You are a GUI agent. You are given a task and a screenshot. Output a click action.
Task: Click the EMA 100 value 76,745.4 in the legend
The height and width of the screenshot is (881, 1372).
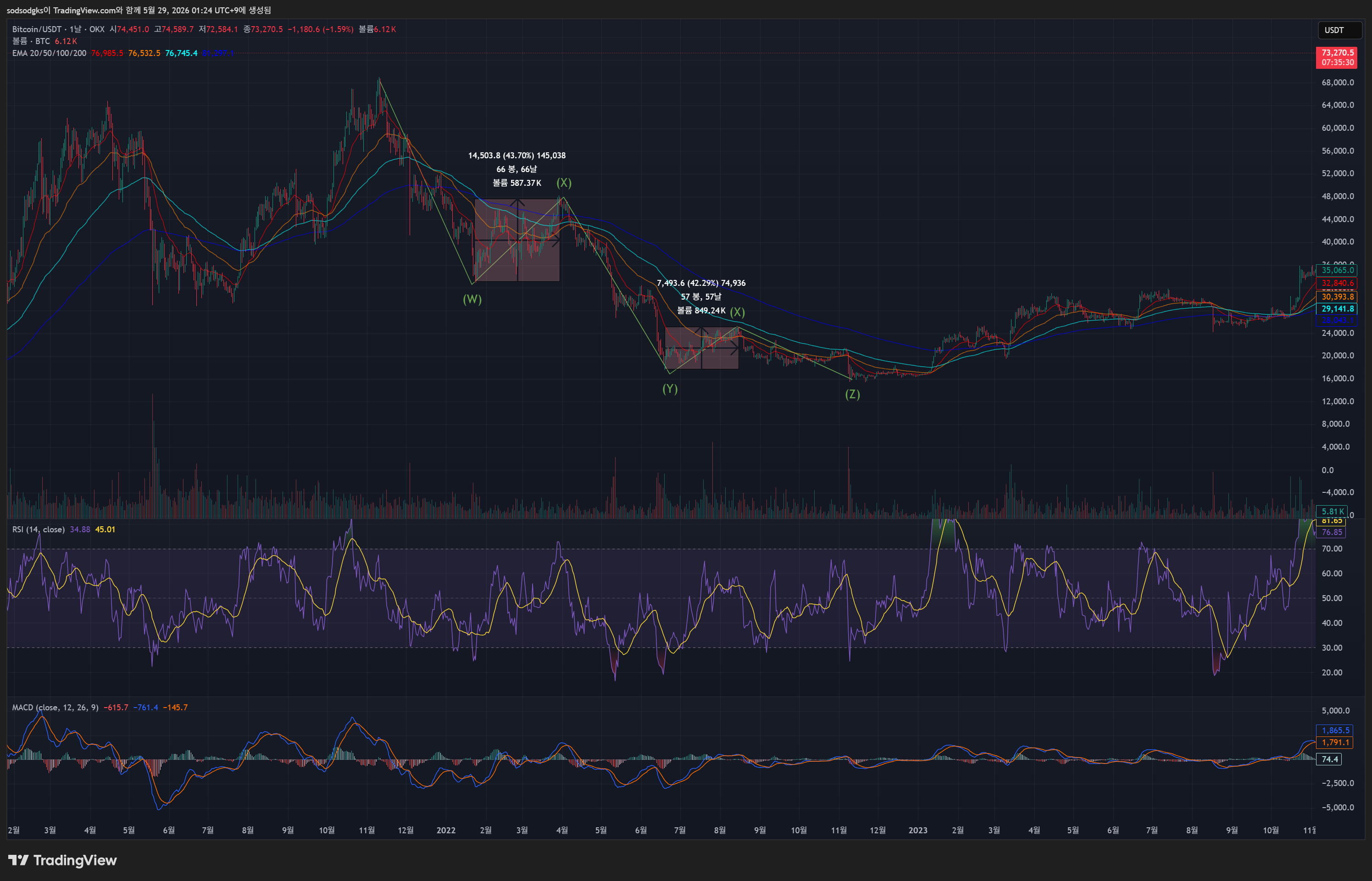click(181, 53)
